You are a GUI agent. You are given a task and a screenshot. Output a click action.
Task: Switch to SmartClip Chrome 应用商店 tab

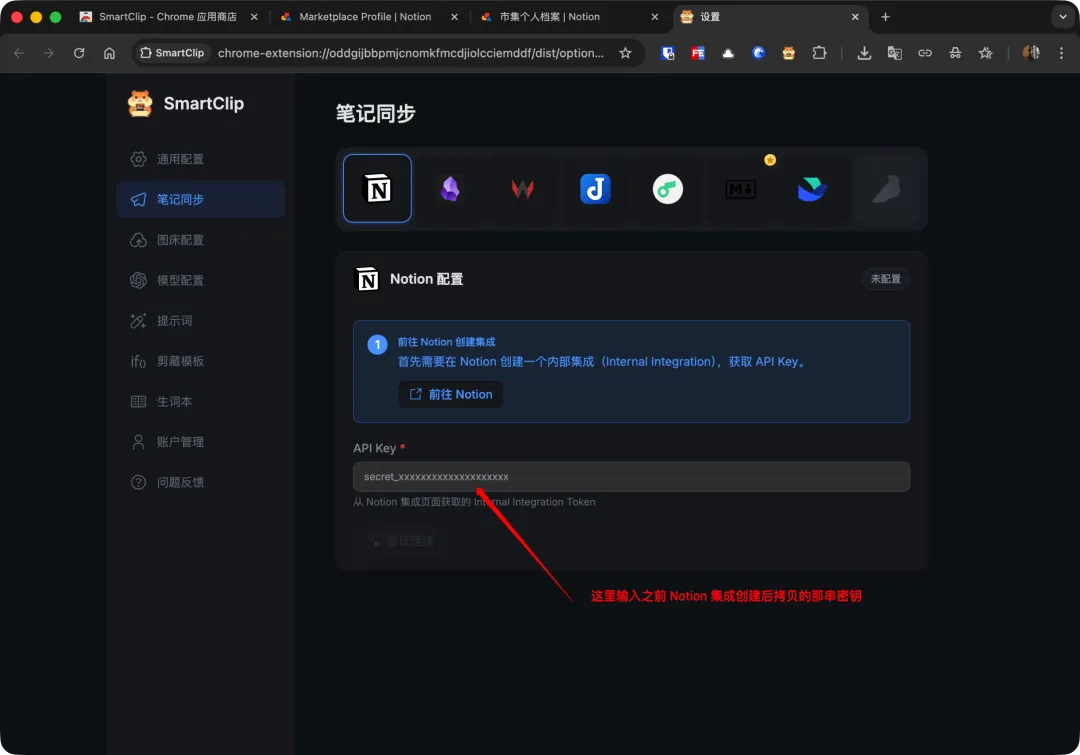(168, 17)
